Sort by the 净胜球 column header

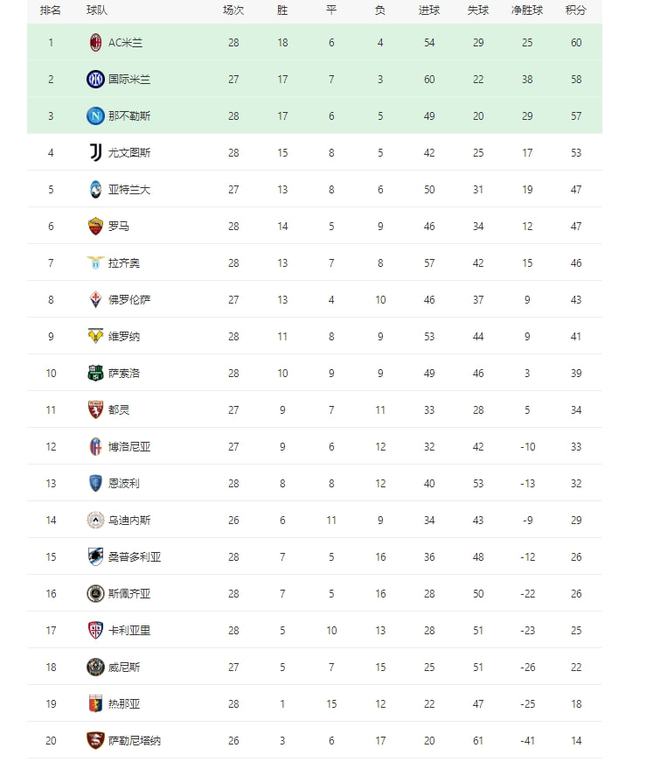pos(527,10)
